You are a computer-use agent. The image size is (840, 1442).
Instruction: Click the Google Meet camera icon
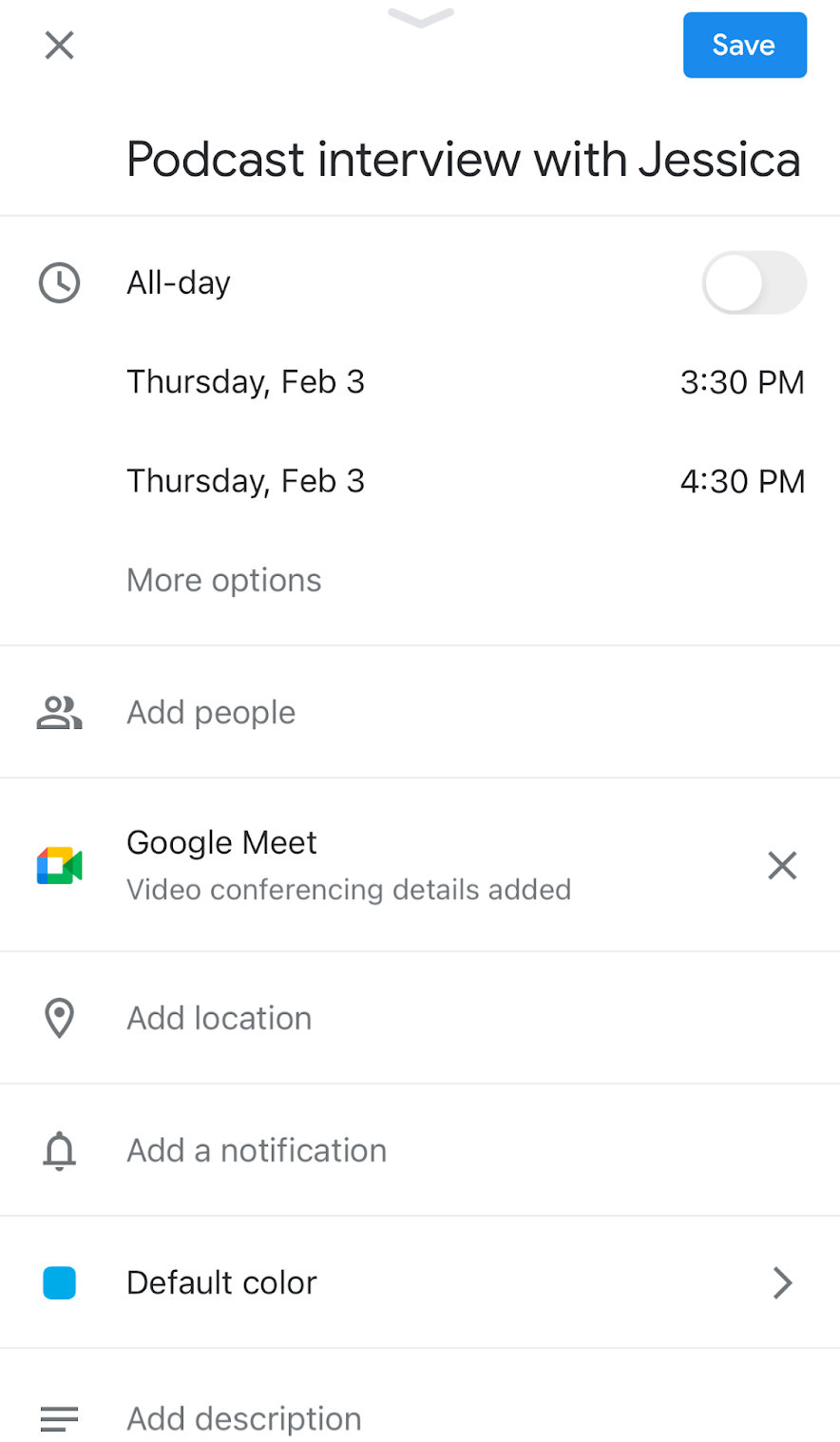[x=59, y=865]
